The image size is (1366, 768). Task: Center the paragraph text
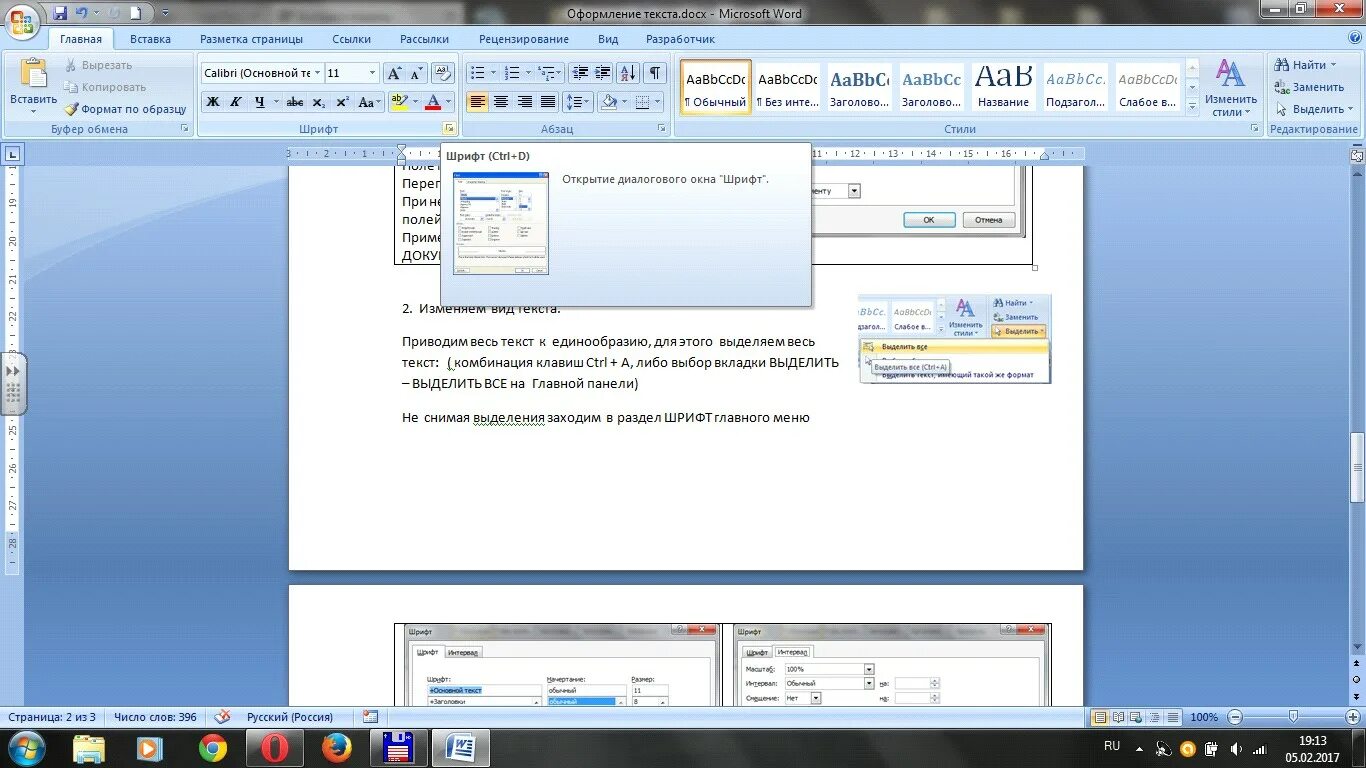tap(501, 102)
